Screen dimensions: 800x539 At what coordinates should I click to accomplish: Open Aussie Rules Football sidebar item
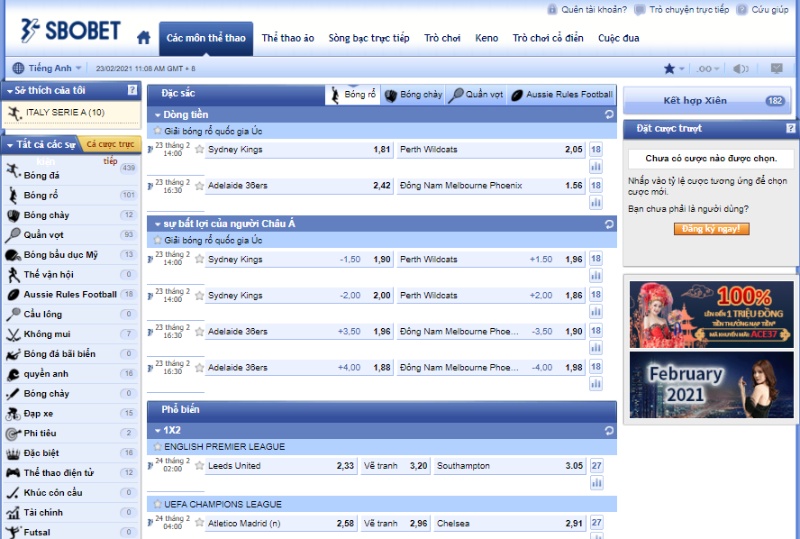pyautogui.click(x=70, y=295)
